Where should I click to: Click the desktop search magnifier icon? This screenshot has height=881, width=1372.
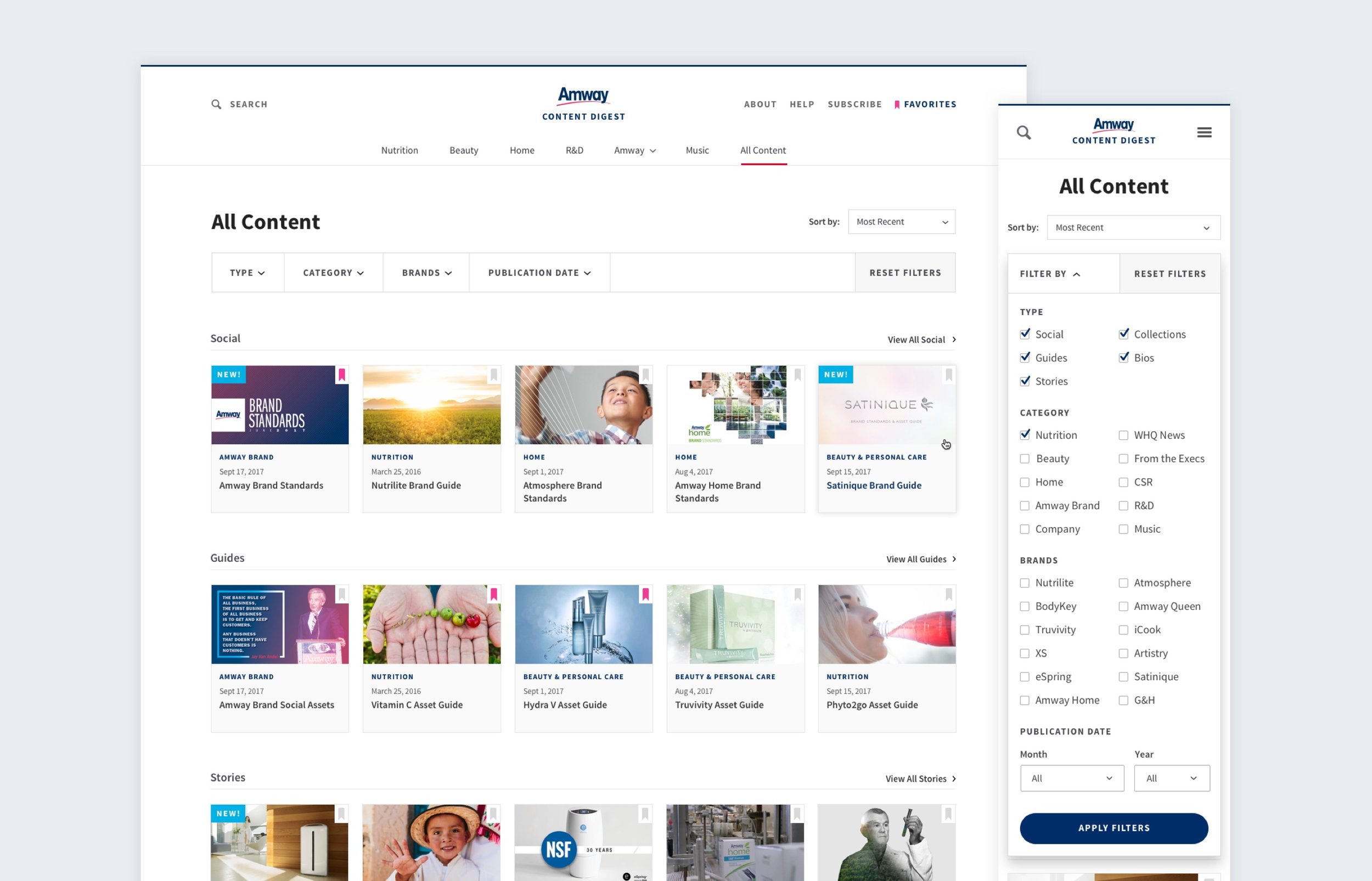(x=216, y=104)
